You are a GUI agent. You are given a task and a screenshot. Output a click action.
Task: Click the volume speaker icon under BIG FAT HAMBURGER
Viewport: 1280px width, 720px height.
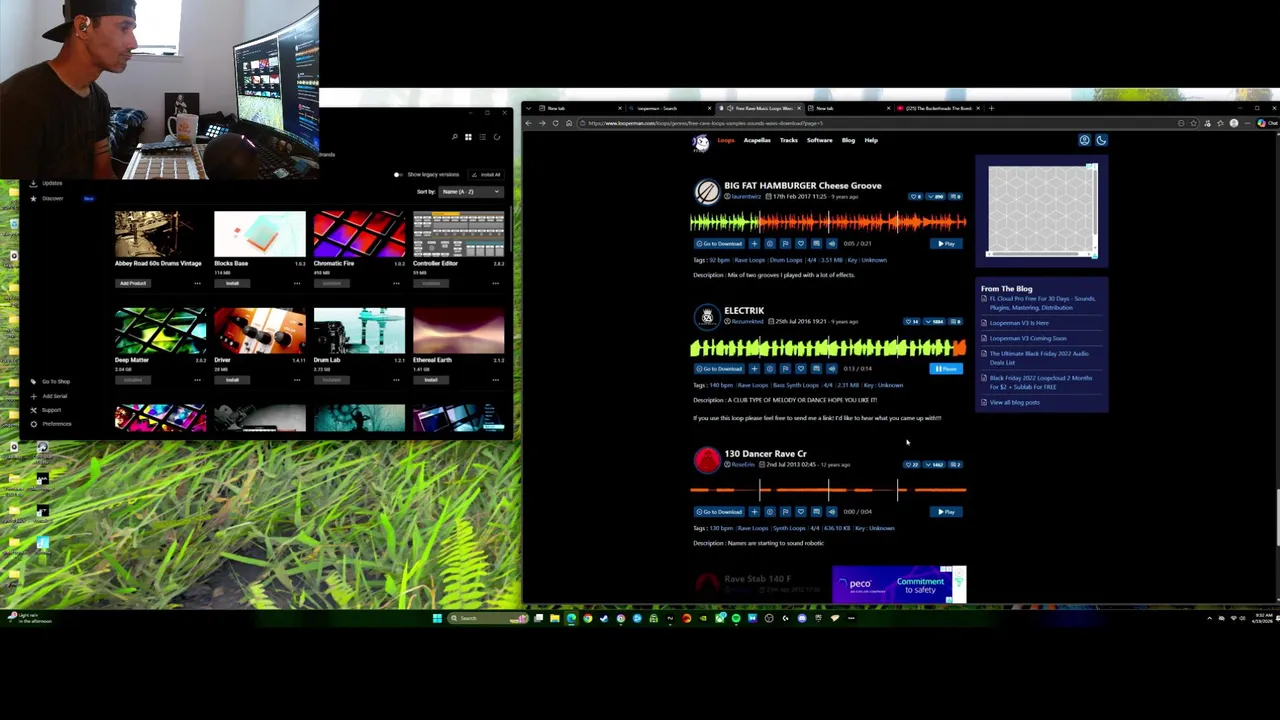click(x=831, y=243)
